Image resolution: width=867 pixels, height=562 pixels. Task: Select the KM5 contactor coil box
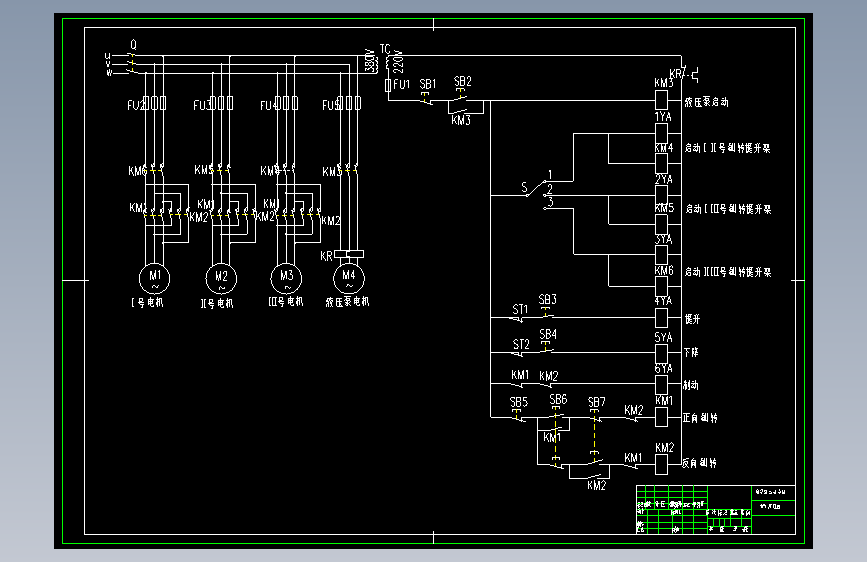click(661, 224)
